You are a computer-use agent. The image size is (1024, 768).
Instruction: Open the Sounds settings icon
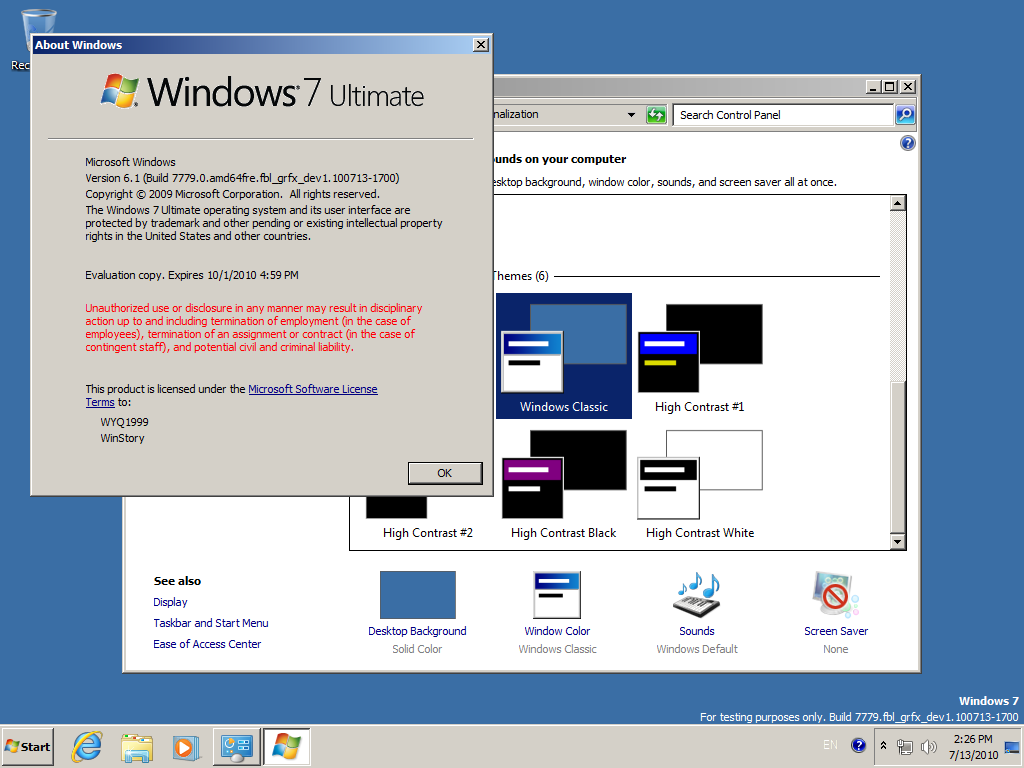(697, 595)
